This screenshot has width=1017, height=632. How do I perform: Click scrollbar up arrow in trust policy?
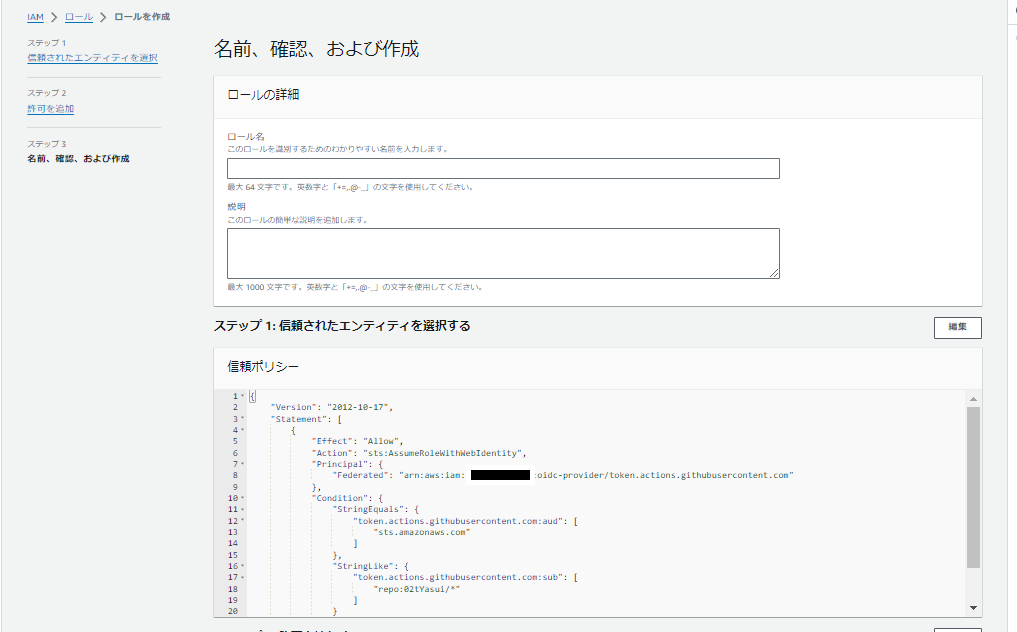click(973, 398)
